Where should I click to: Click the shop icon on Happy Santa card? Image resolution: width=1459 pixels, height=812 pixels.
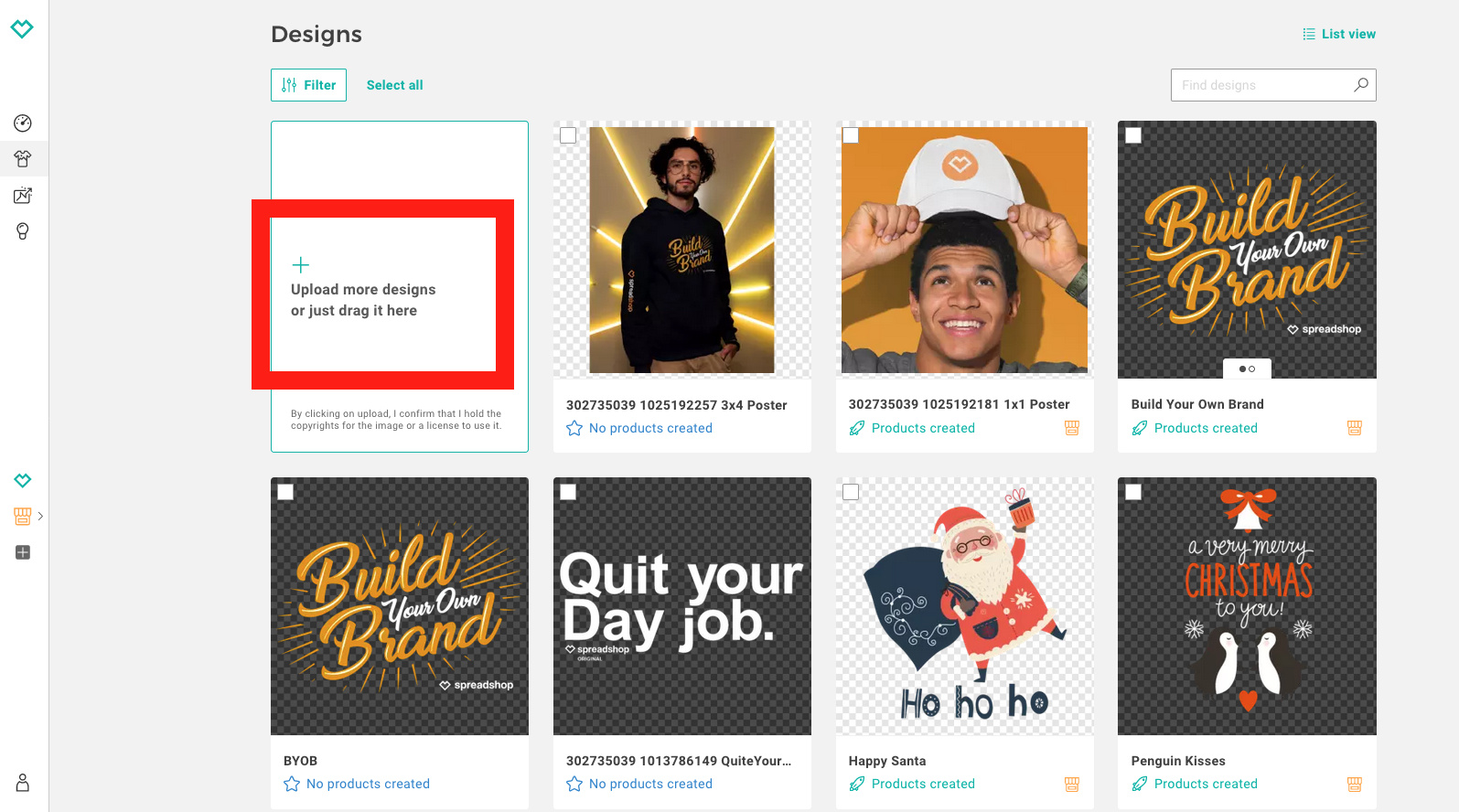pos(1072,784)
